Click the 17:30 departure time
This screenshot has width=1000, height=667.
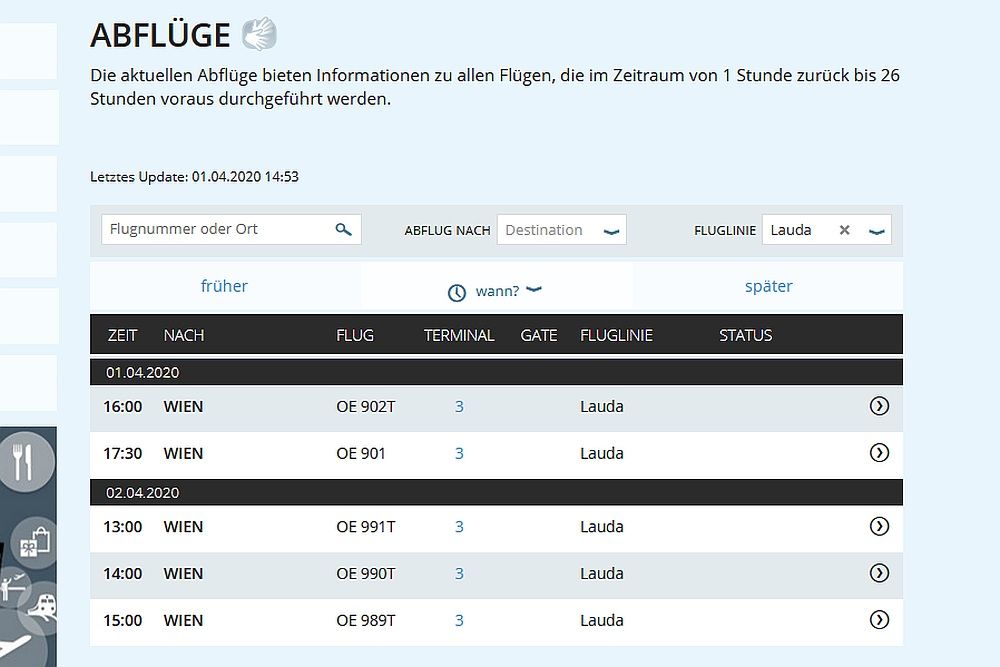coord(122,453)
